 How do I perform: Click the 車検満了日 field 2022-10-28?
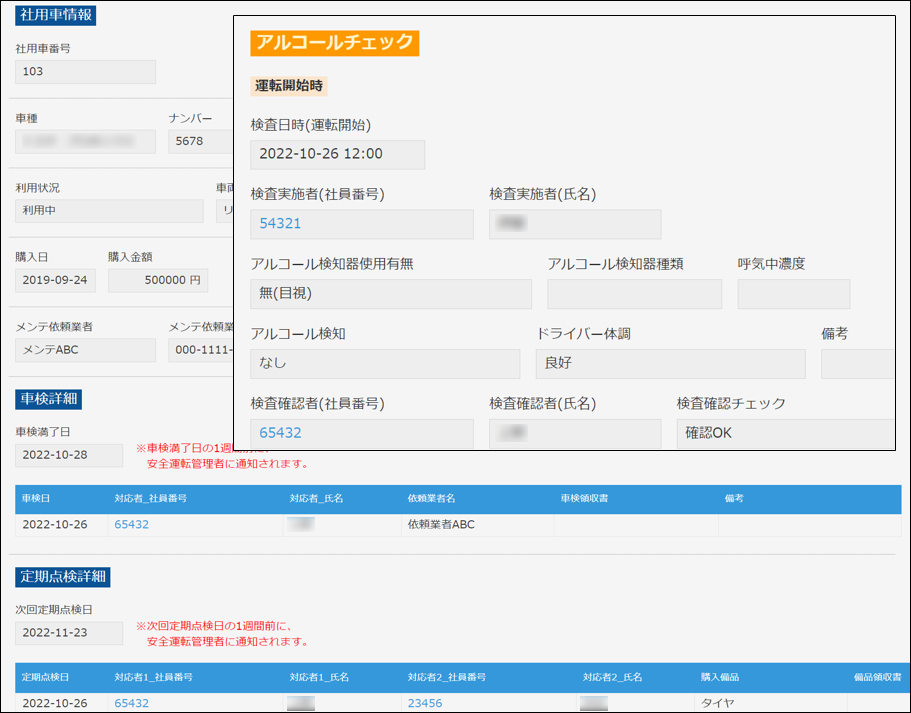[69, 456]
